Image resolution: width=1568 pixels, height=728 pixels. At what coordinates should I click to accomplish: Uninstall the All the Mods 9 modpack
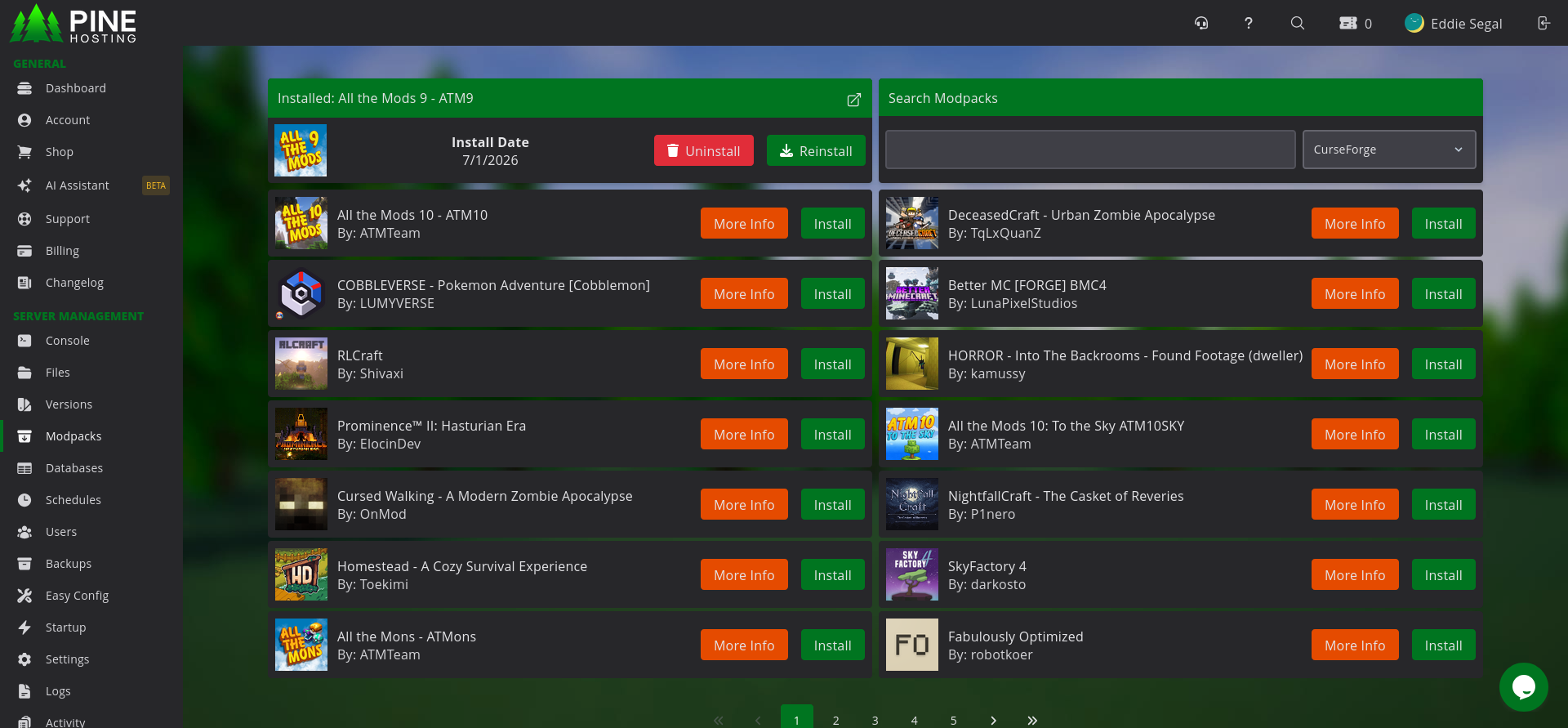coord(704,150)
